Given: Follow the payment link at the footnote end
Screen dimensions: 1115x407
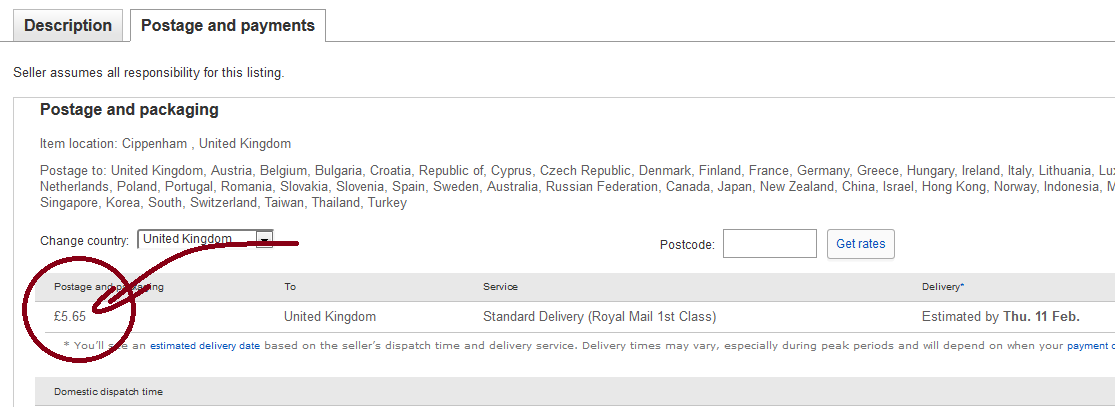Looking at the screenshot, I should pyautogui.click(x=1091, y=347).
